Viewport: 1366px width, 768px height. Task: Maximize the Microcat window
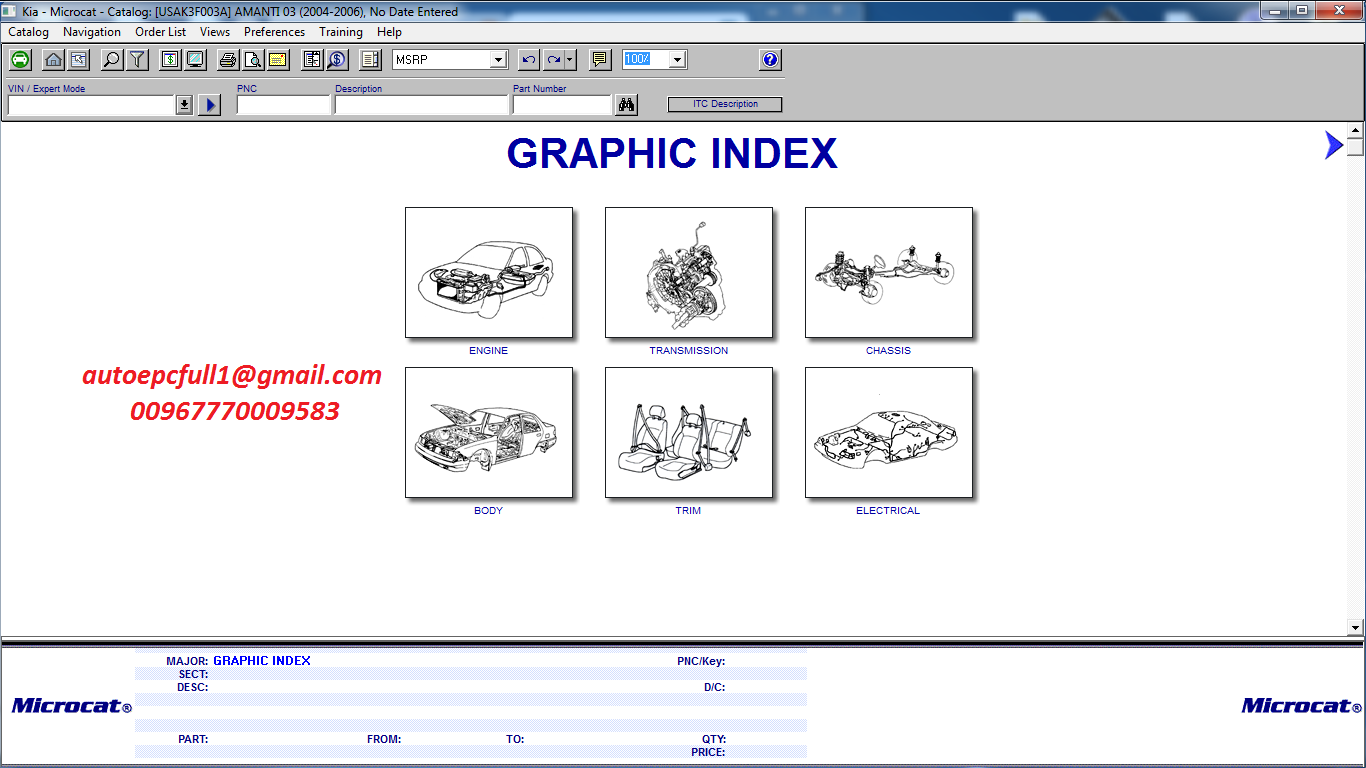(x=1302, y=10)
